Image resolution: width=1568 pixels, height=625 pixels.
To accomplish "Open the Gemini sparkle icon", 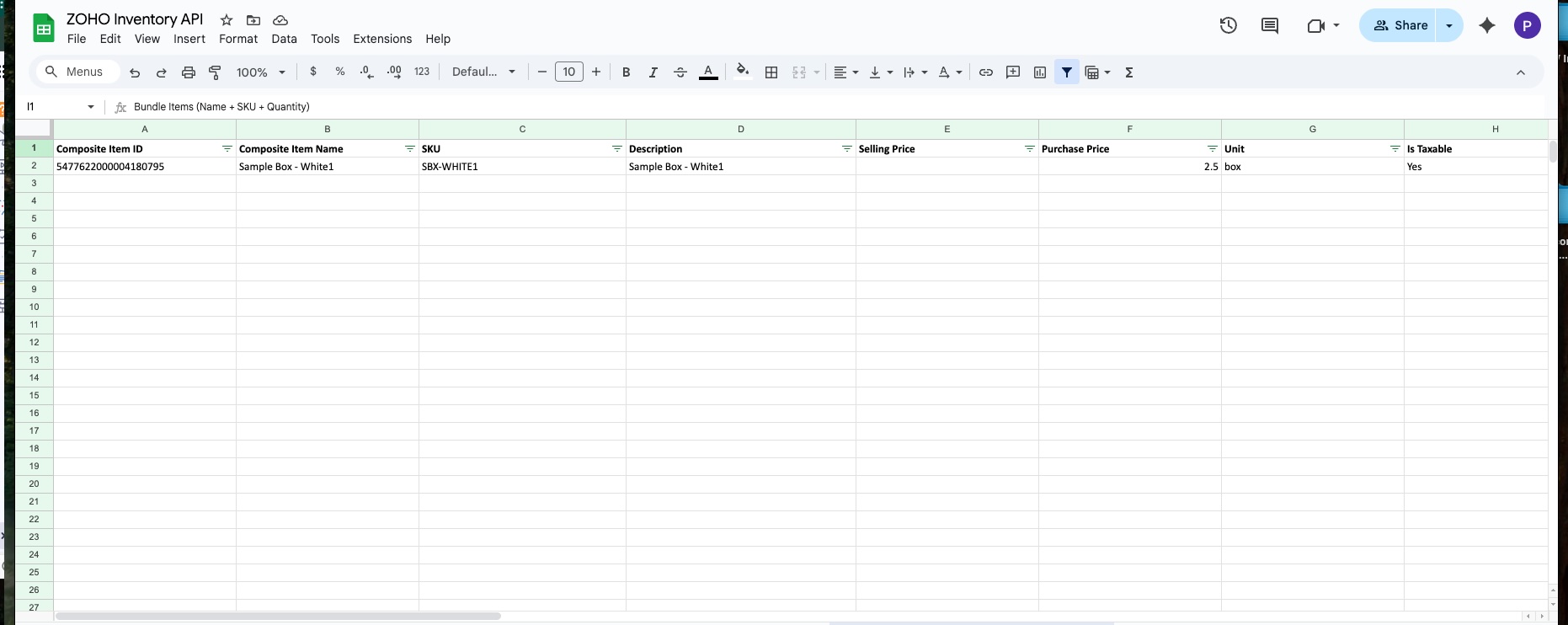I will click(1487, 25).
